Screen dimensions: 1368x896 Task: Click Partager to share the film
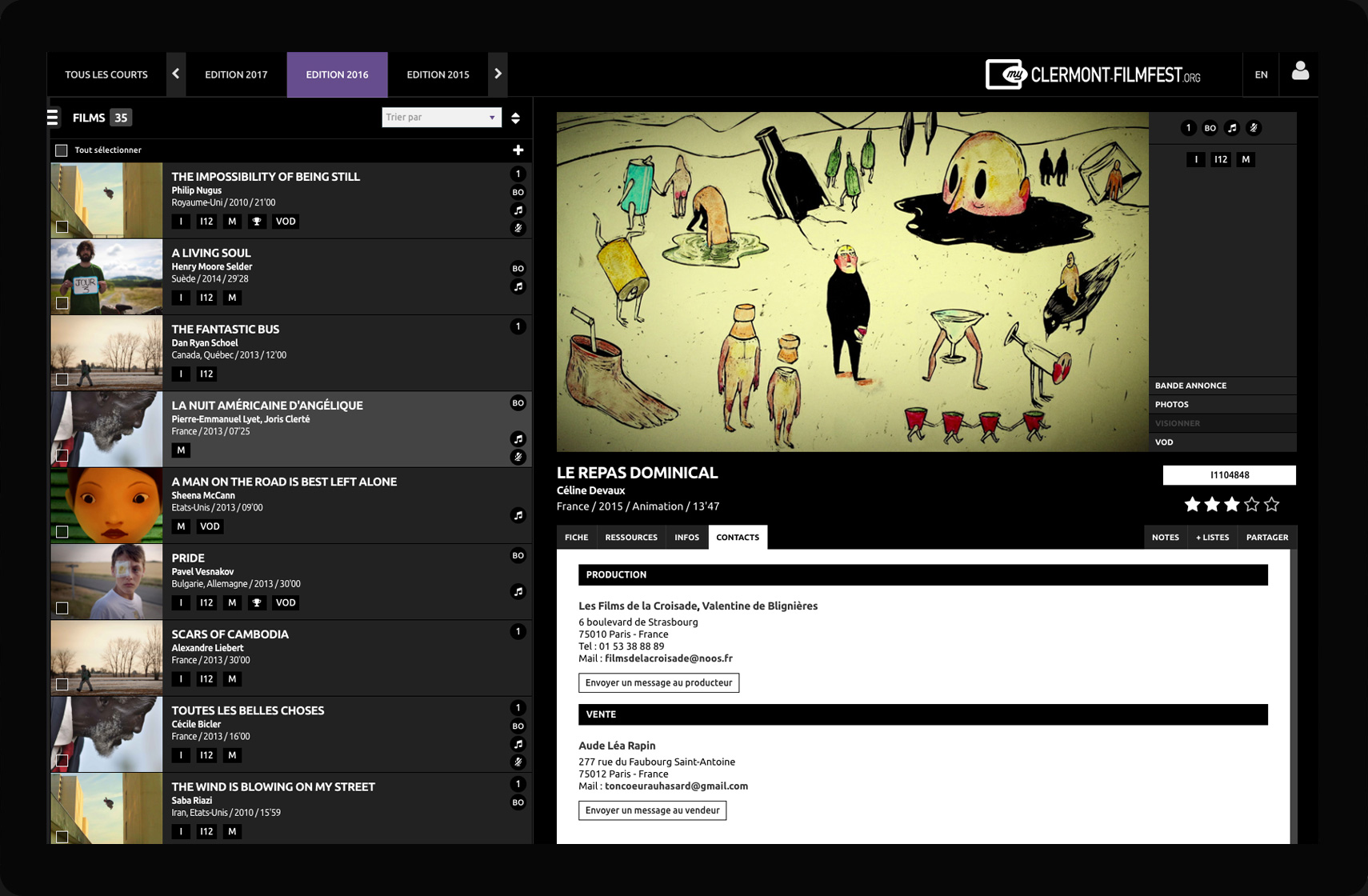tap(1267, 538)
